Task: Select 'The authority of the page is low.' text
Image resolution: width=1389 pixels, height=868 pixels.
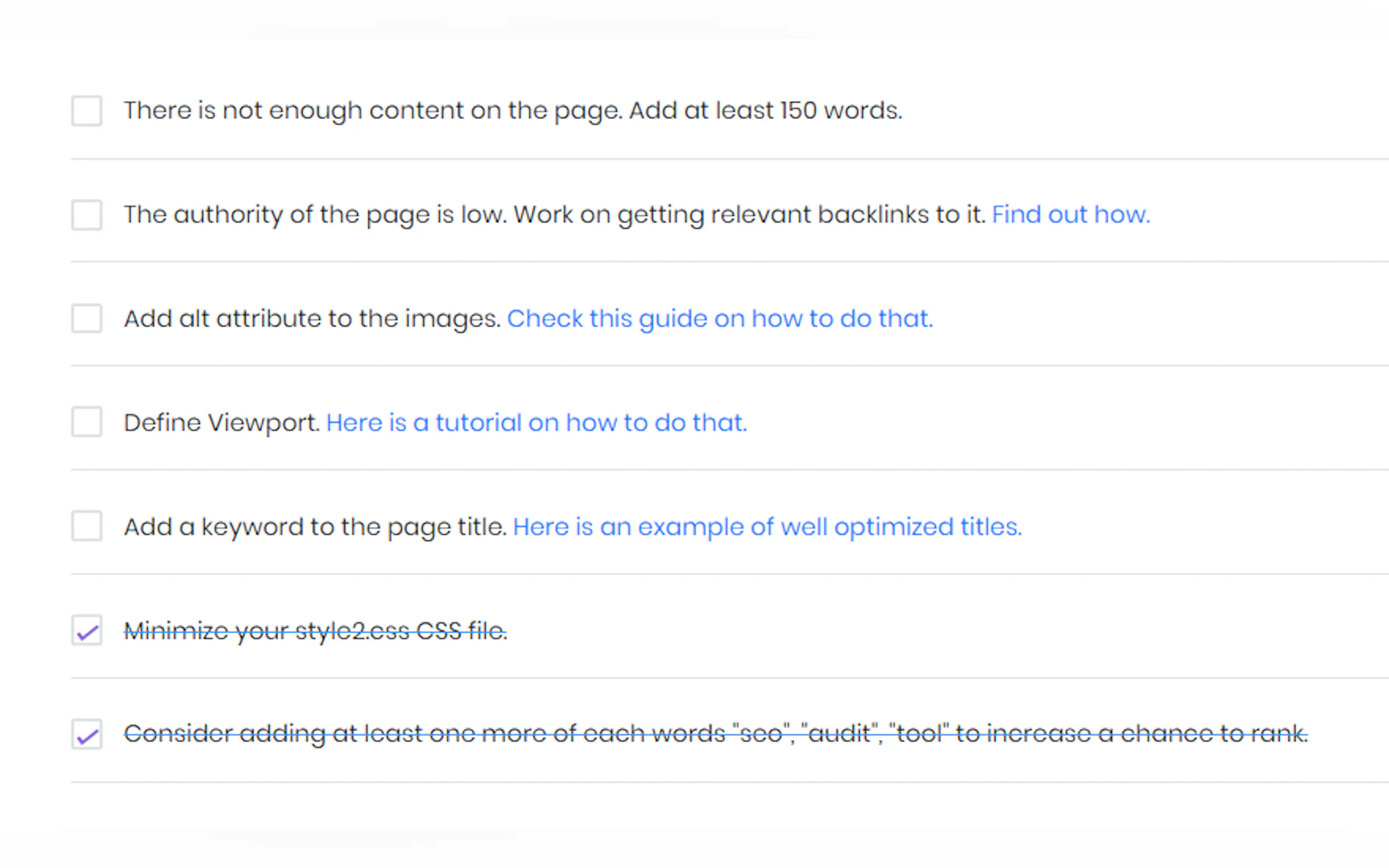Action: coord(315,215)
